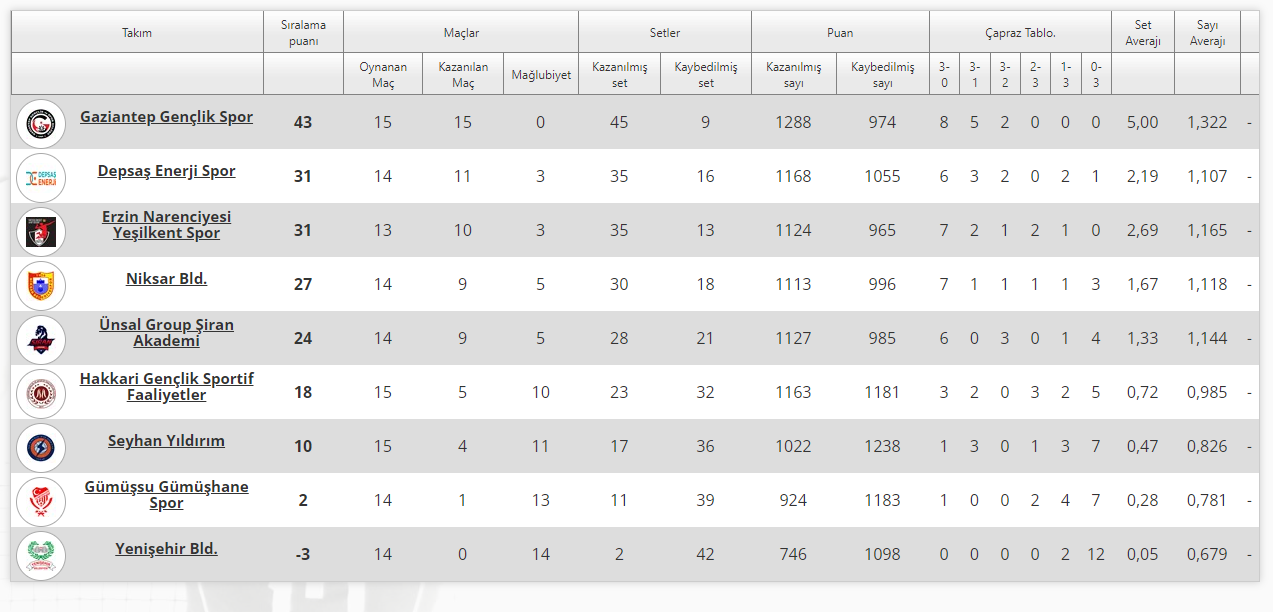Open the Gaziantep Gençlik Spor team link
Viewport: 1273px width, 612px height.
tap(166, 117)
